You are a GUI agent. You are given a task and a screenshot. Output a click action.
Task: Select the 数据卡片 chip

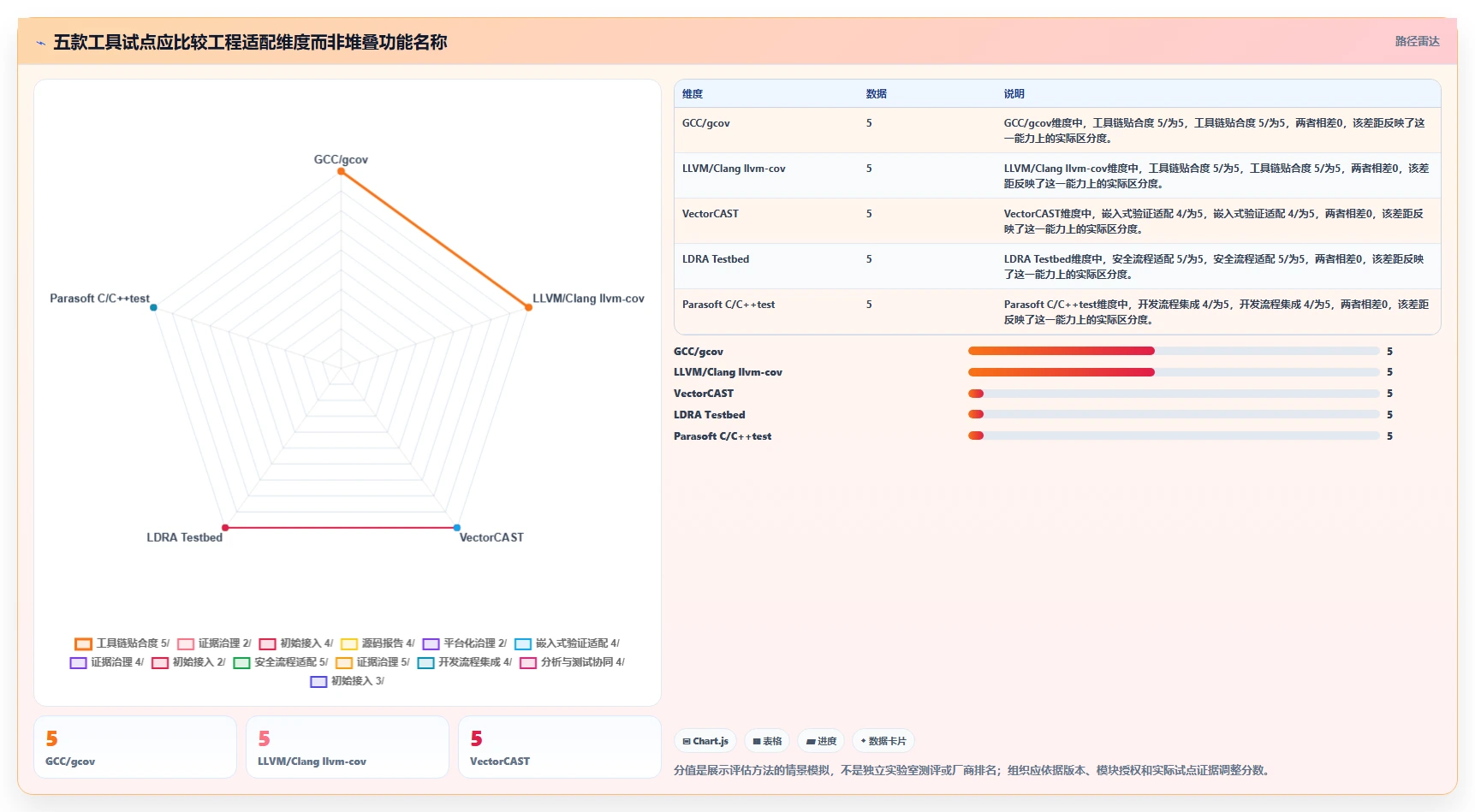pyautogui.click(x=883, y=741)
